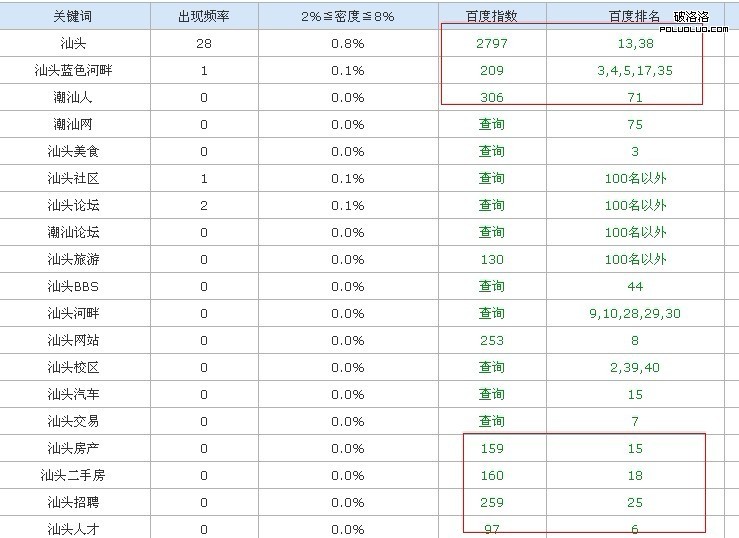Click ranking 9,10,28,29,30 for 汕头河畔
739x538 pixels.
(x=635, y=314)
